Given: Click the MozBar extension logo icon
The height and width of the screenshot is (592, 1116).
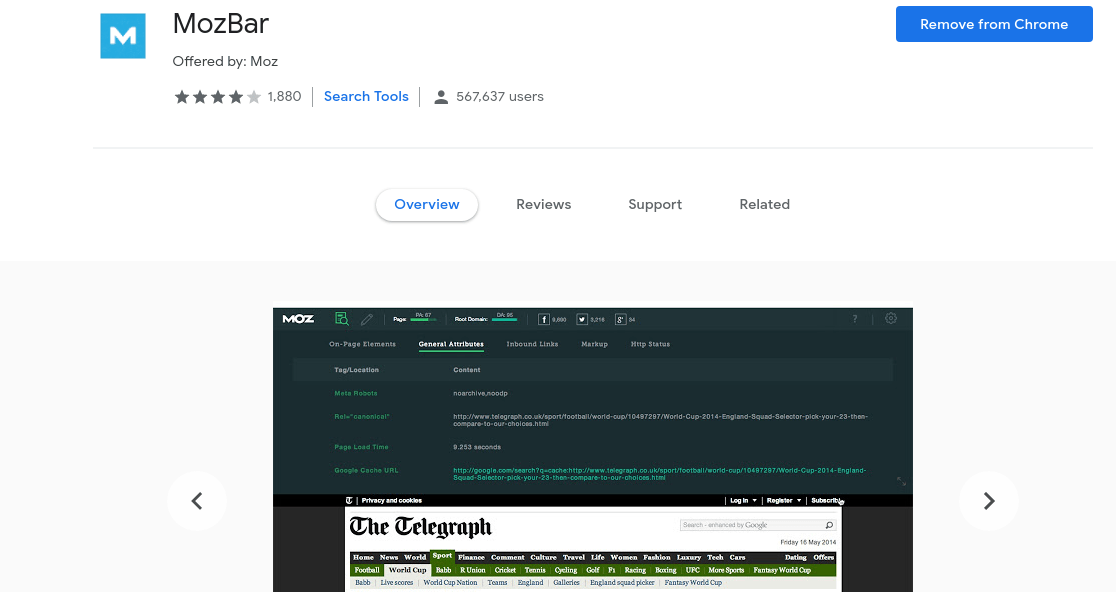Looking at the screenshot, I should point(122,36).
